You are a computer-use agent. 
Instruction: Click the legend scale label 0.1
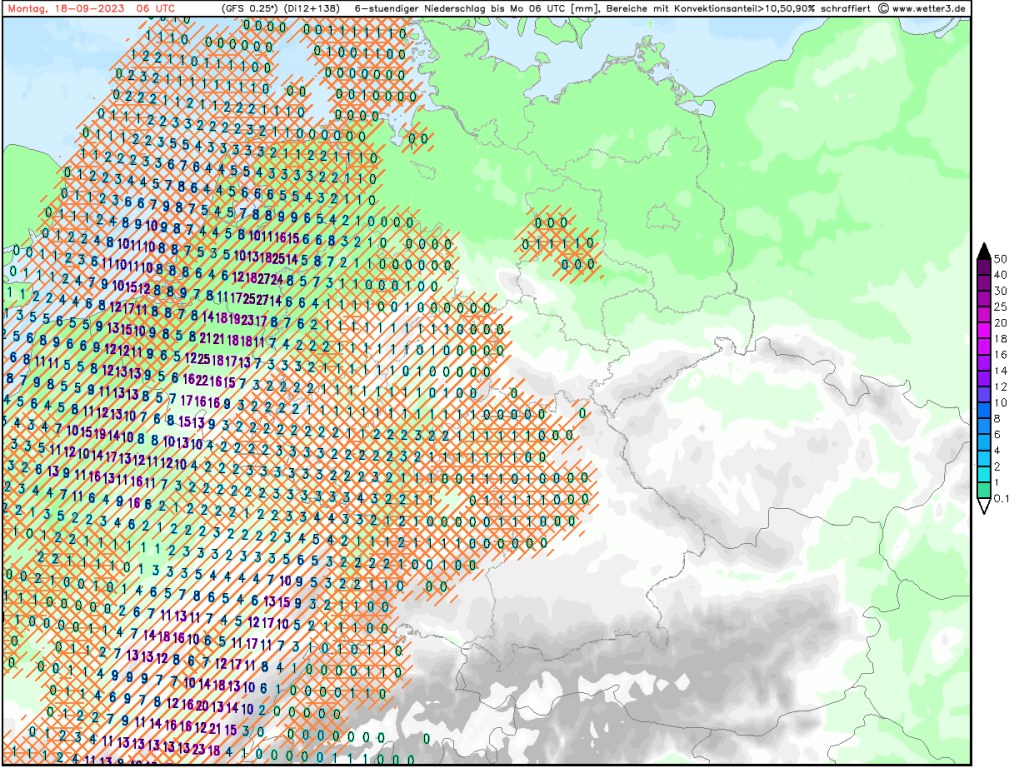pyautogui.click(x=1003, y=498)
